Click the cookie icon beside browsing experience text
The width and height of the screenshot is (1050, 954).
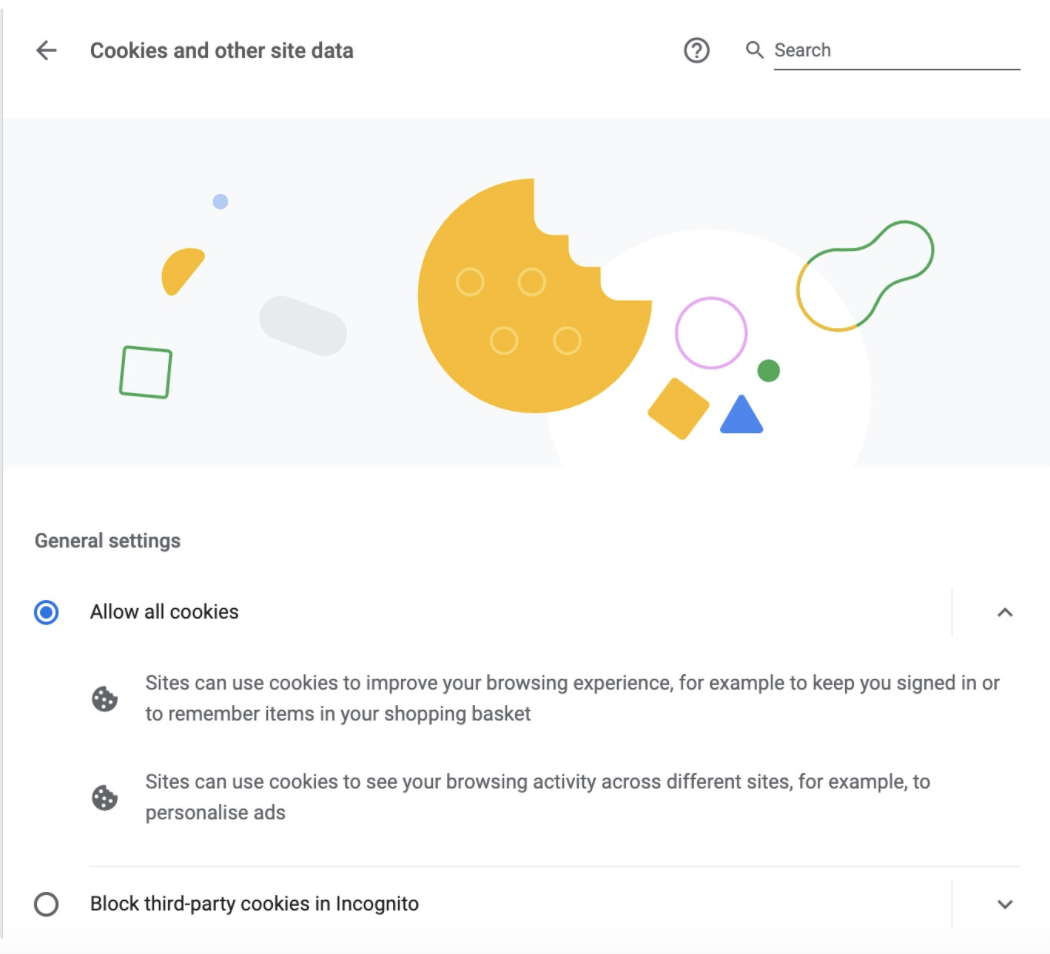104,699
